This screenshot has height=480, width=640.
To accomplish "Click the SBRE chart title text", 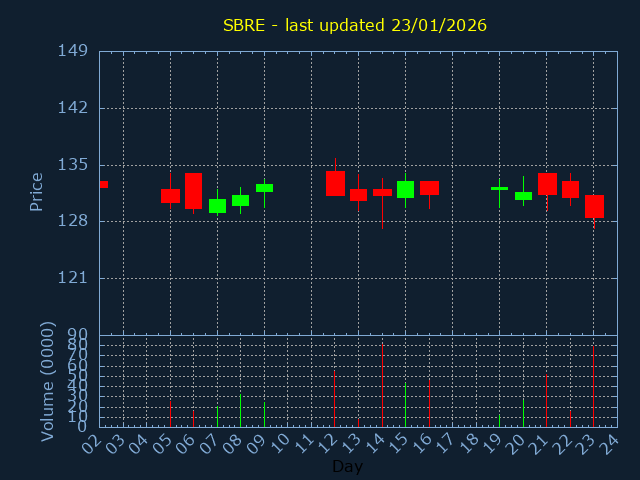I will point(354,25).
